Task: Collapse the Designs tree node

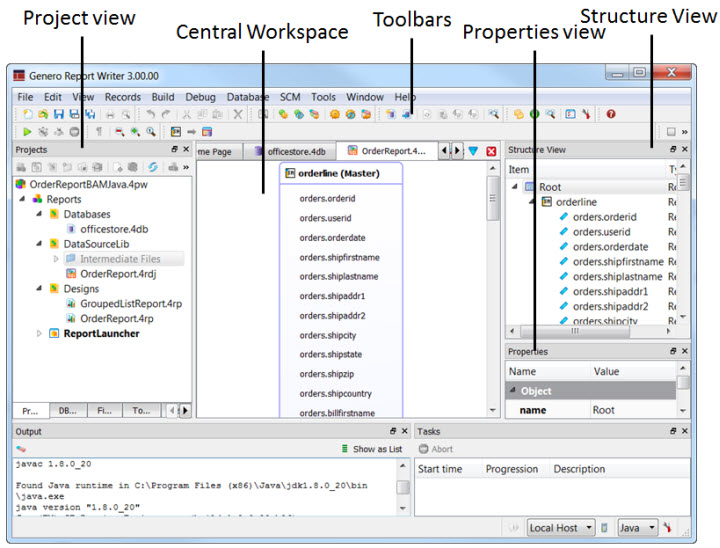Action: [x=39, y=288]
